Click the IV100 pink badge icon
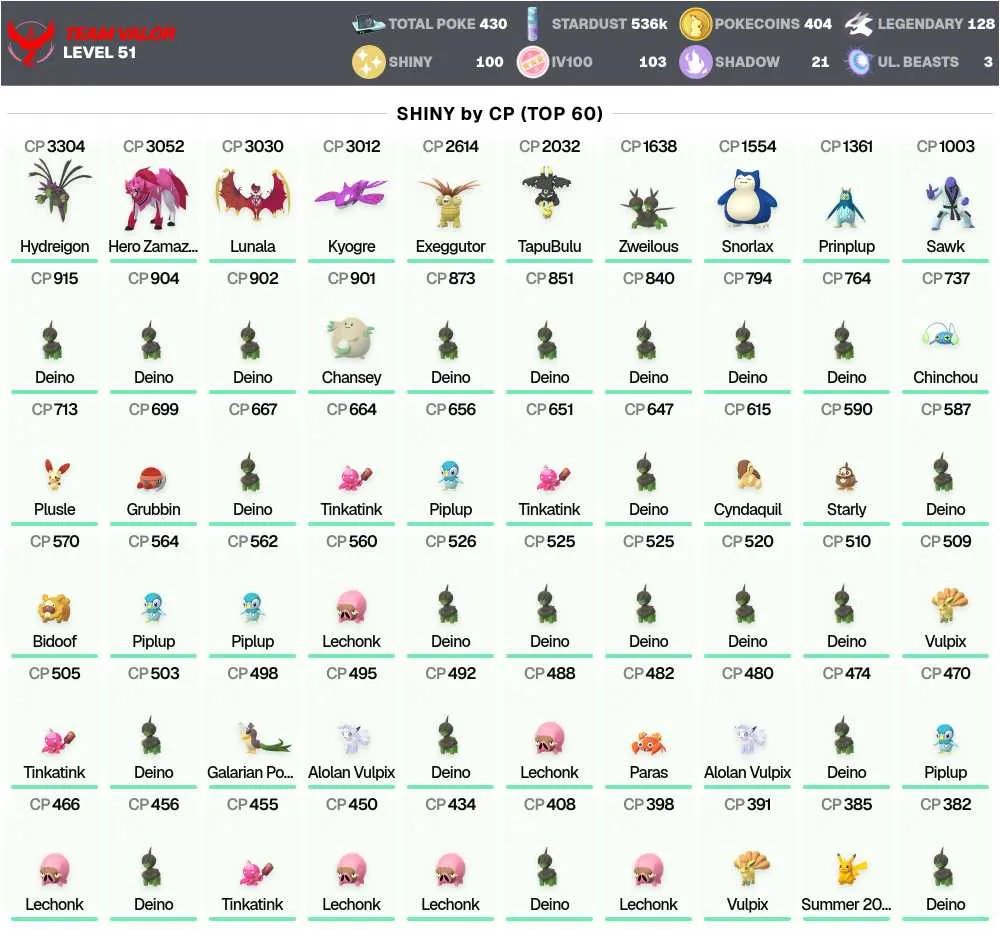This screenshot has width=1000, height=930. pyautogui.click(x=533, y=62)
